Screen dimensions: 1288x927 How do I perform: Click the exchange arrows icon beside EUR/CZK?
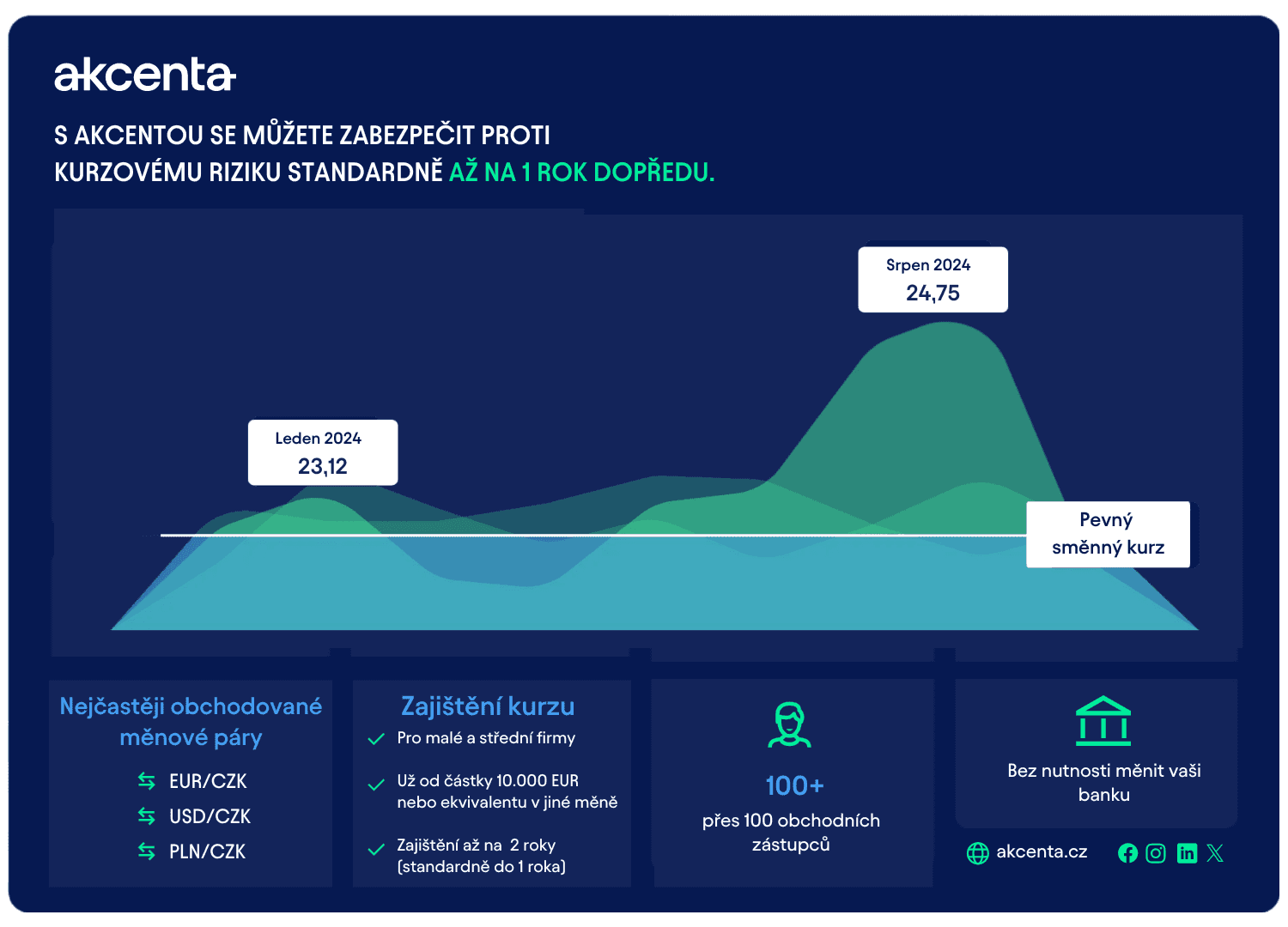(147, 781)
